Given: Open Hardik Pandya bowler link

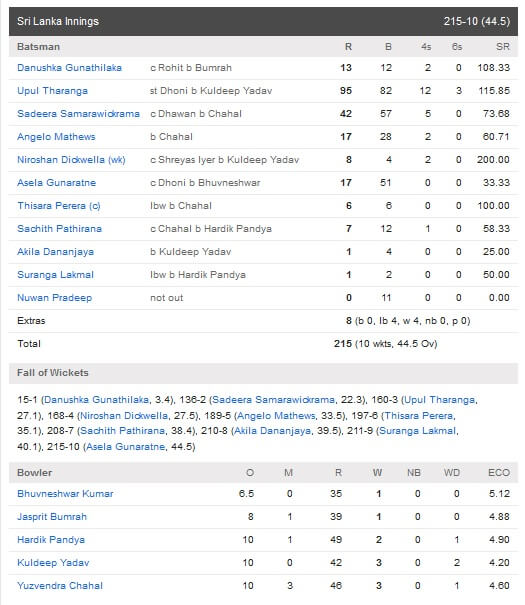Looking at the screenshot, I should click(51, 540).
